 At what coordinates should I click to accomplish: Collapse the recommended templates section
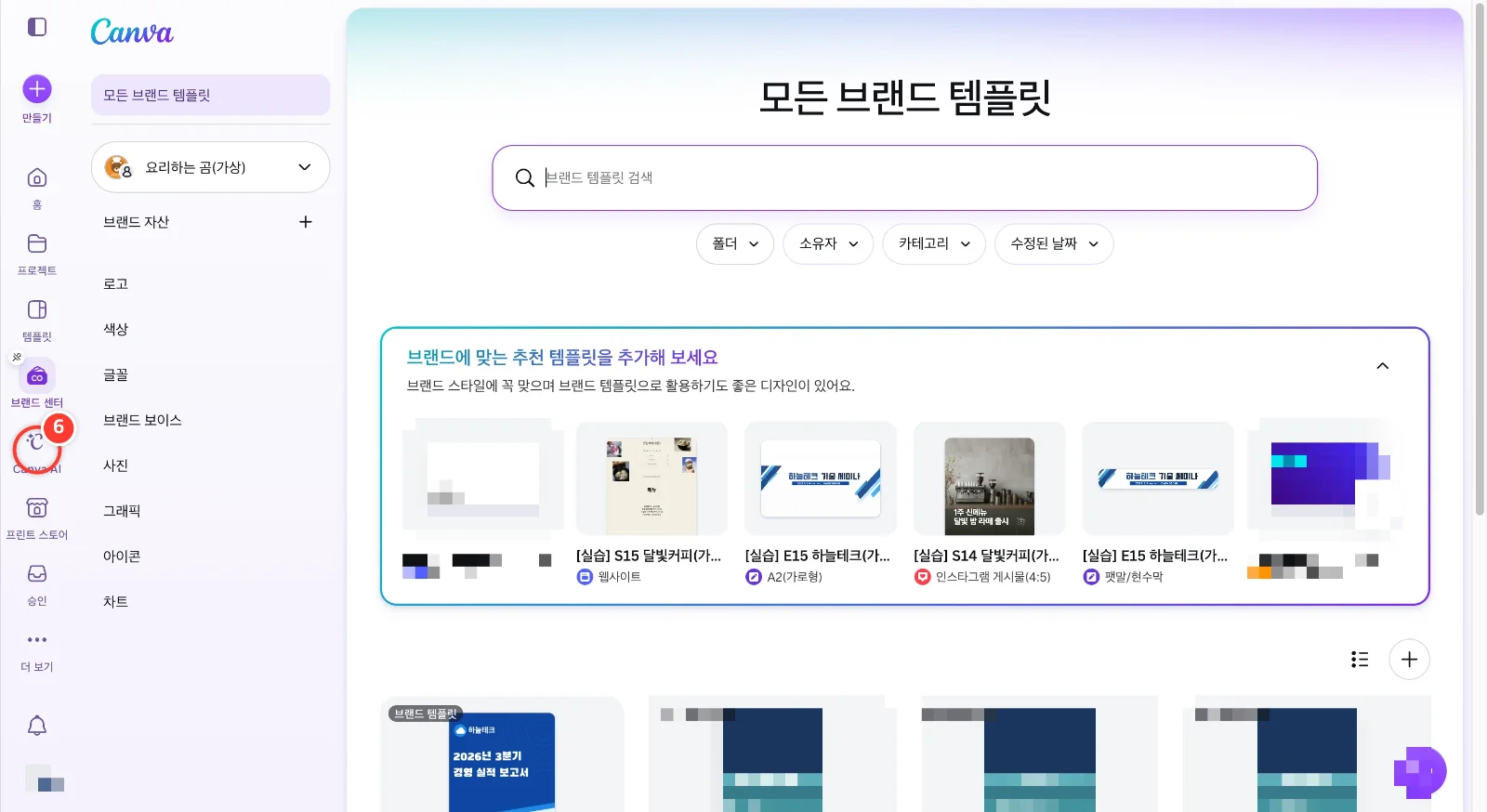pyautogui.click(x=1383, y=366)
